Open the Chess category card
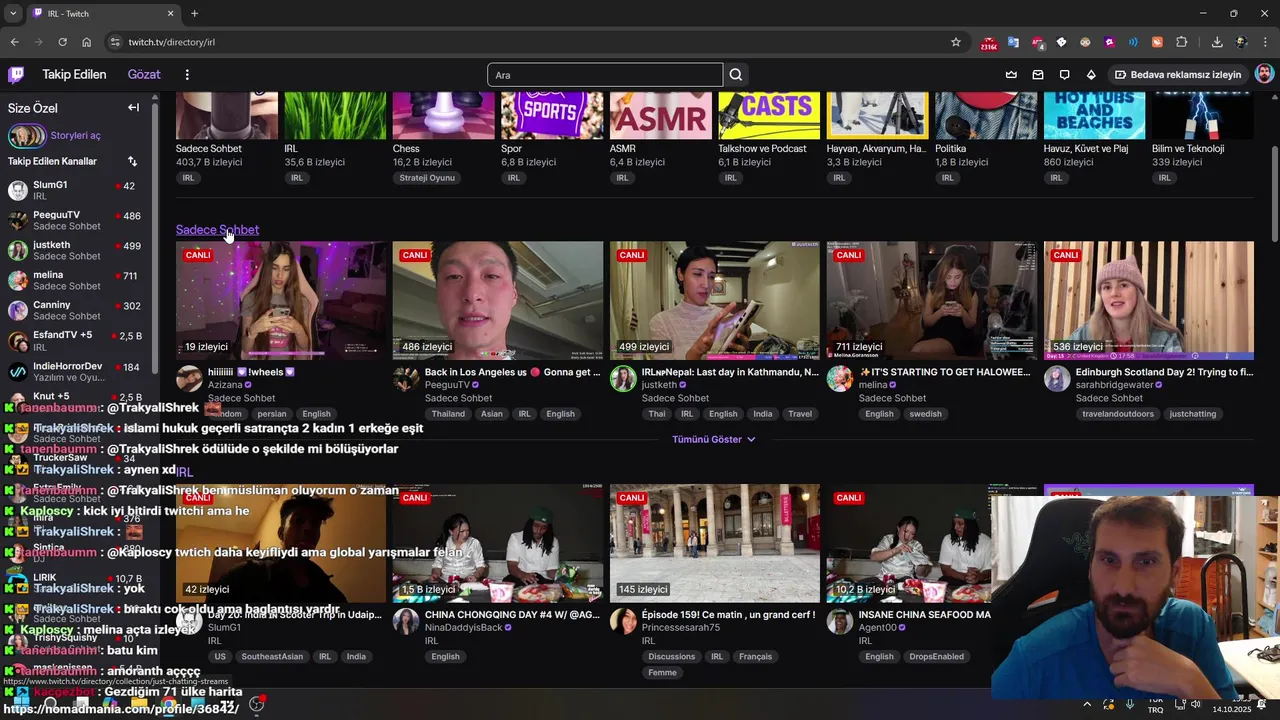The height and width of the screenshot is (720, 1280). [x=443, y=115]
